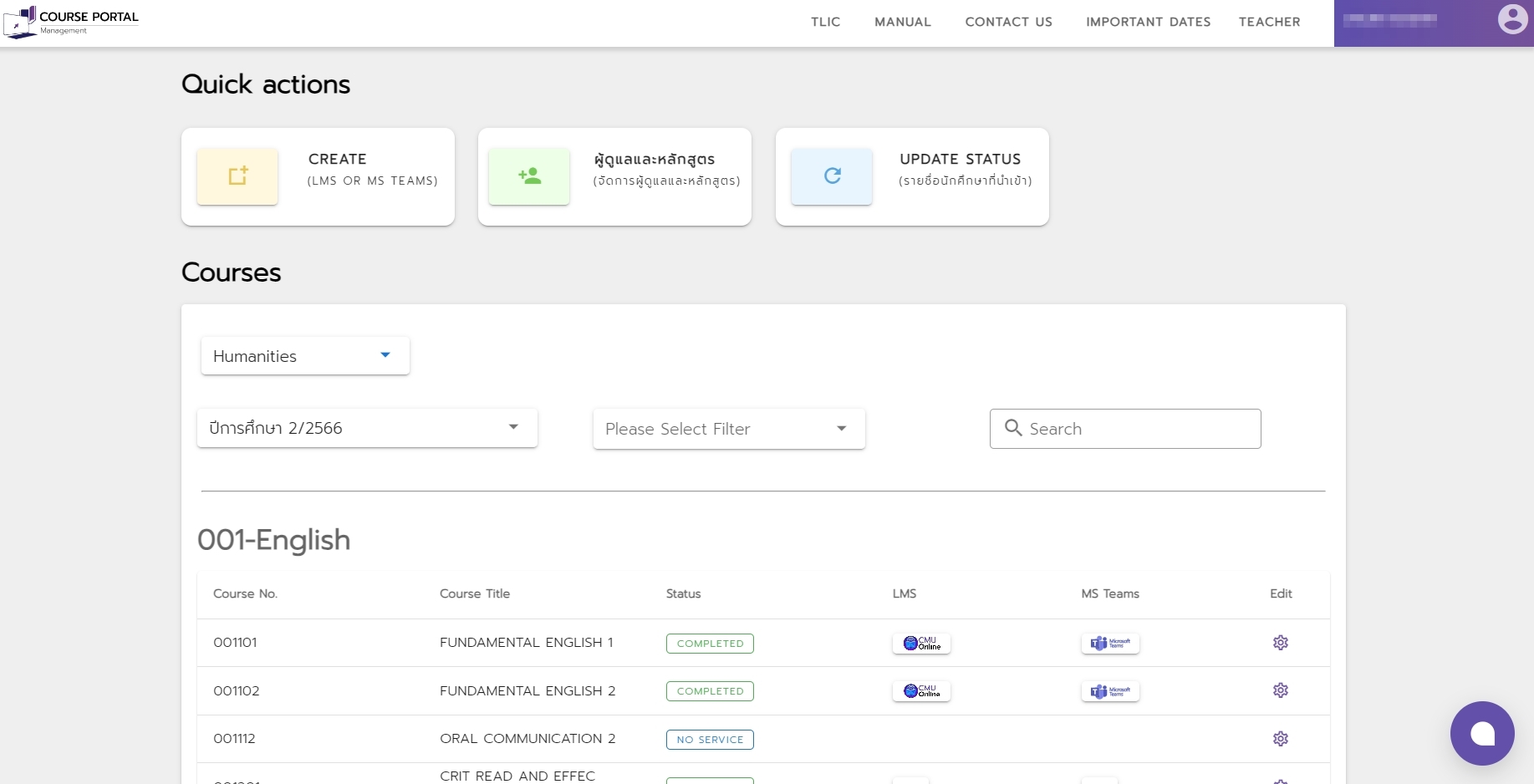1534x784 pixels.
Task: Go to the Manual menu item
Action: point(902,22)
